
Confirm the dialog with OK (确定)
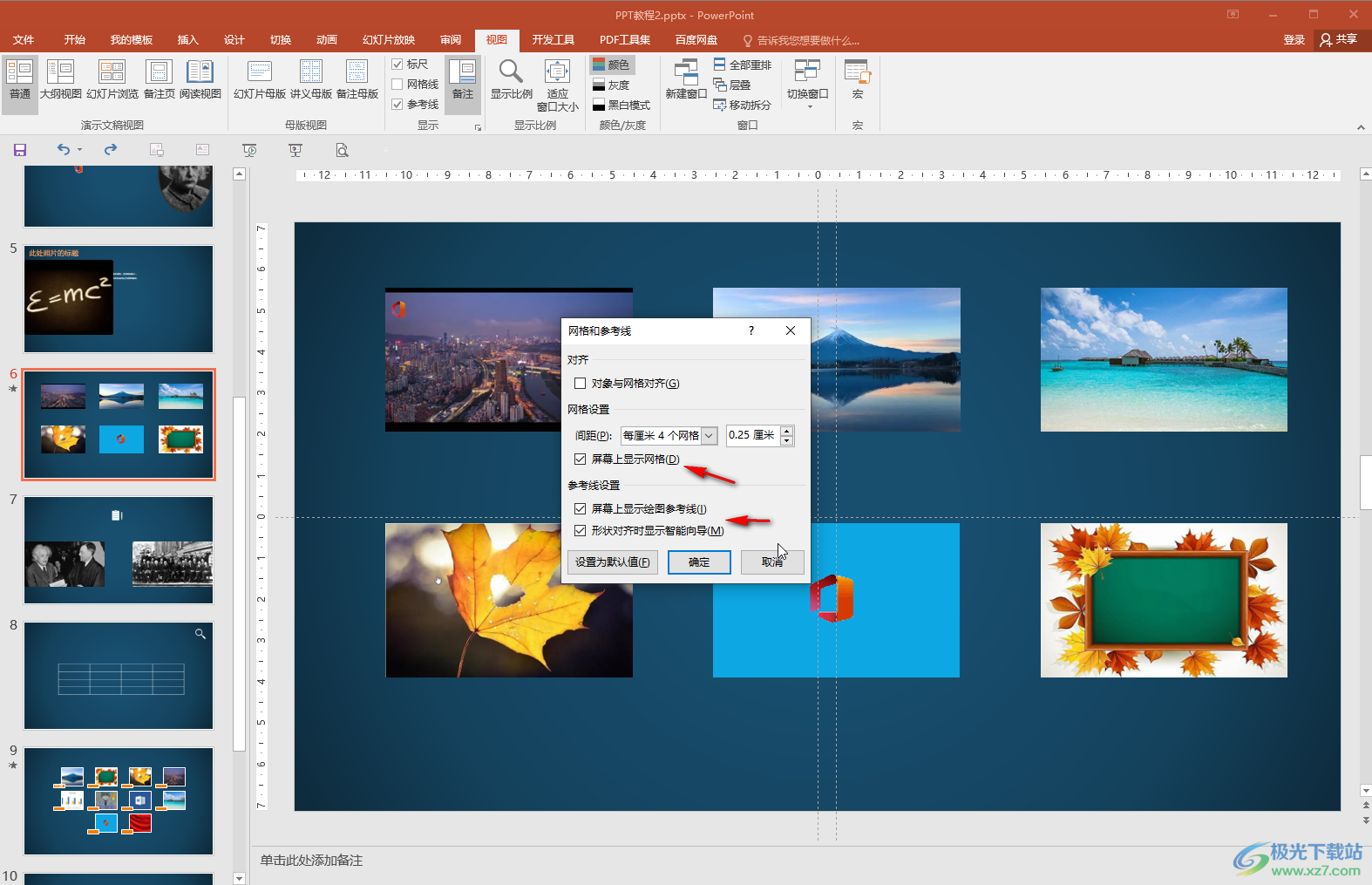click(699, 562)
